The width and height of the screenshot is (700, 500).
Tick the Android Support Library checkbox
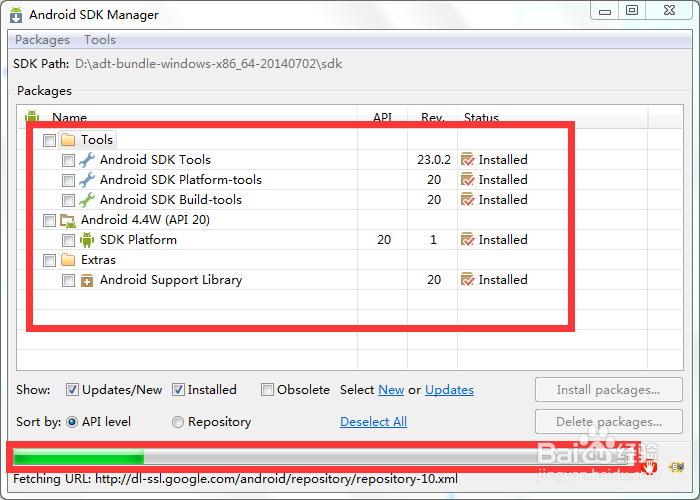tap(68, 280)
